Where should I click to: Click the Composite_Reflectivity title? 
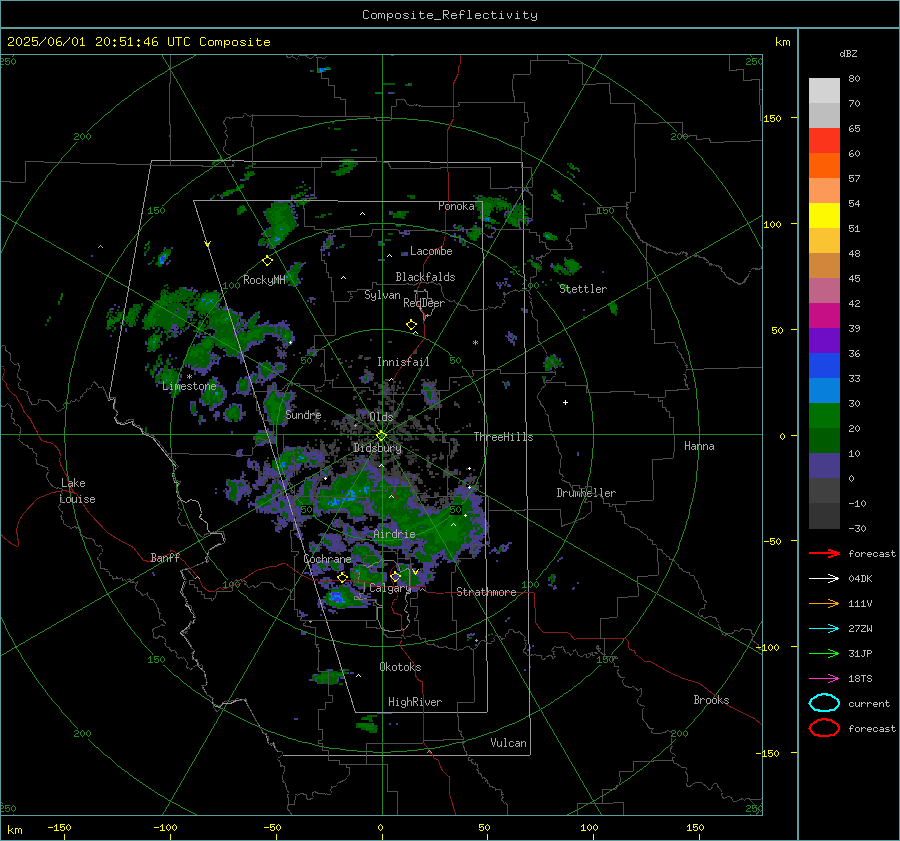tap(450, 15)
